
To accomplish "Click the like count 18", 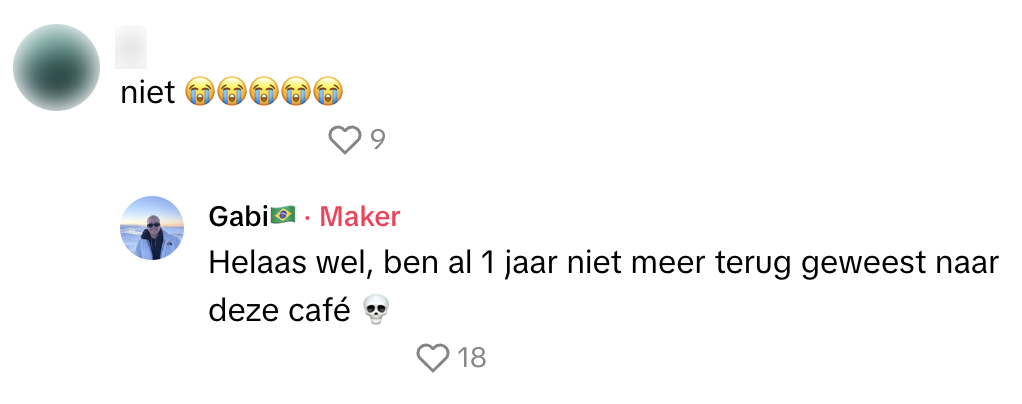I will click(x=471, y=358).
